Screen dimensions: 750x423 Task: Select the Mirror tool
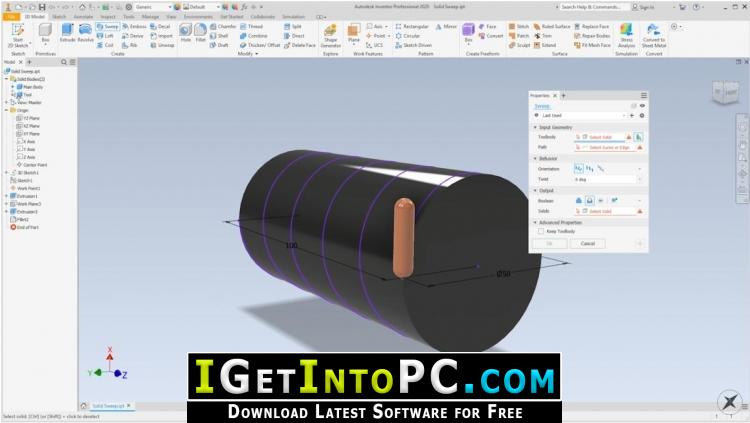446,27
